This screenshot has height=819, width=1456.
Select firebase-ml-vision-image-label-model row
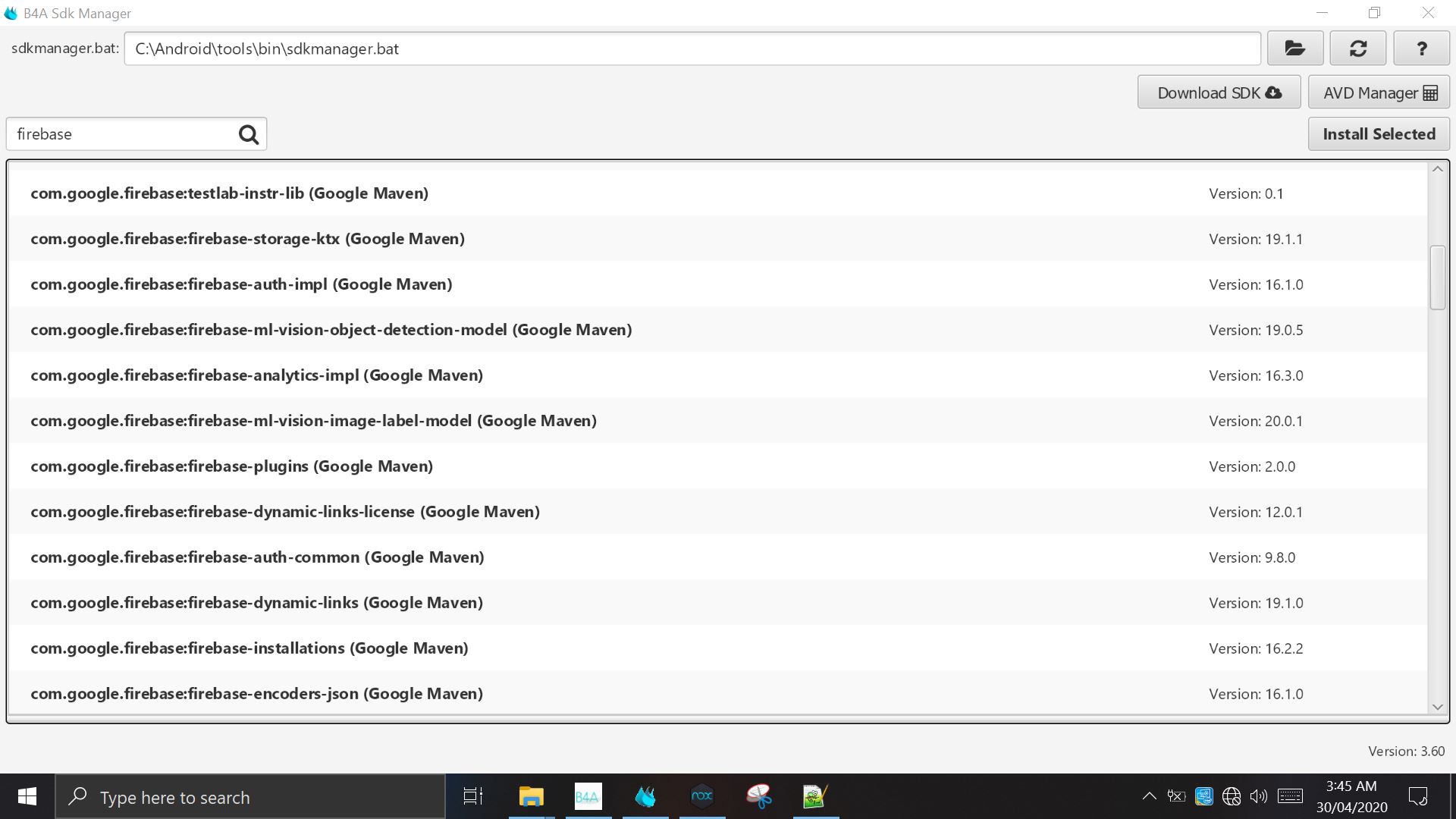tap(717, 421)
